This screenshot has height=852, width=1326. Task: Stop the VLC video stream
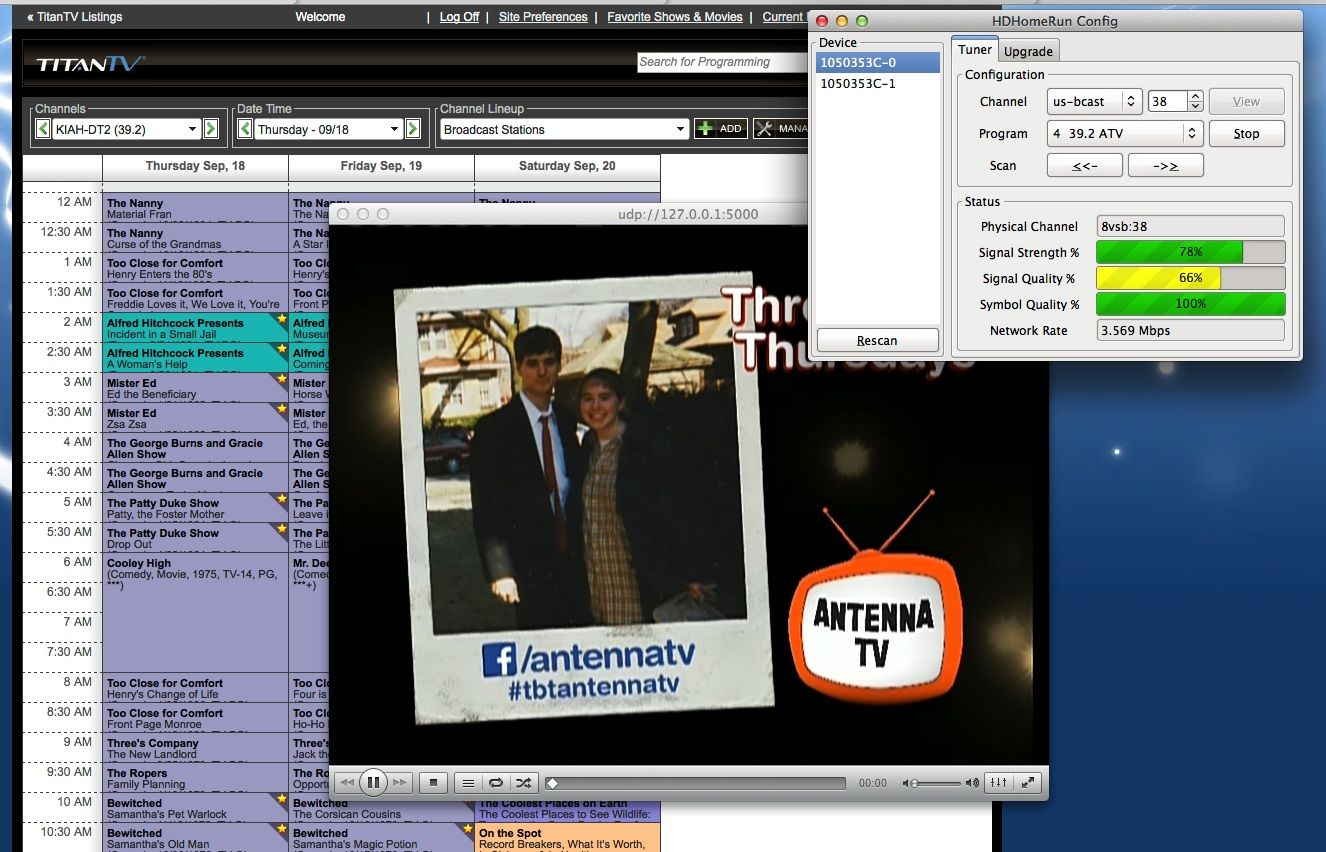(x=433, y=783)
